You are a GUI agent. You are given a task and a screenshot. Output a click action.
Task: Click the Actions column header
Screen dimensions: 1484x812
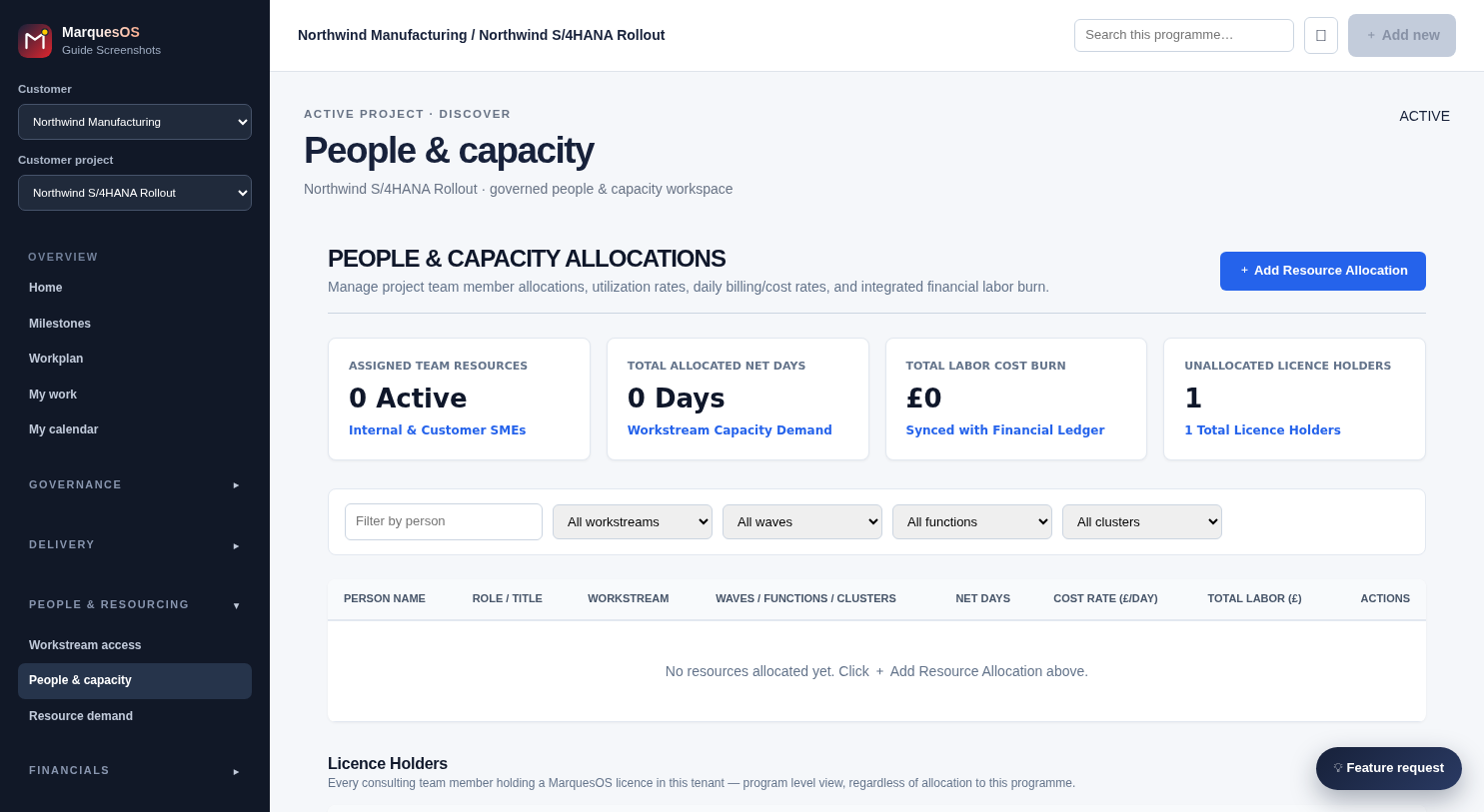pyautogui.click(x=1385, y=598)
